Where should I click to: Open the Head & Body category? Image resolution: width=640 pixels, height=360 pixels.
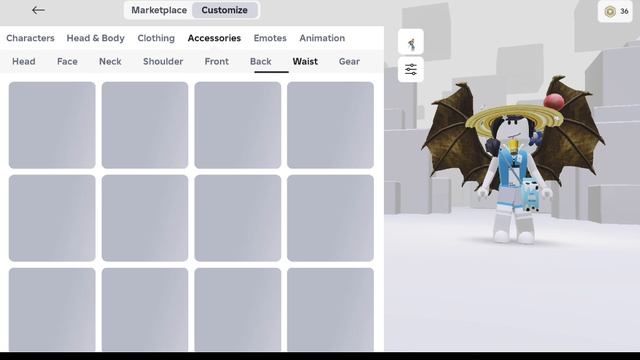click(x=96, y=38)
